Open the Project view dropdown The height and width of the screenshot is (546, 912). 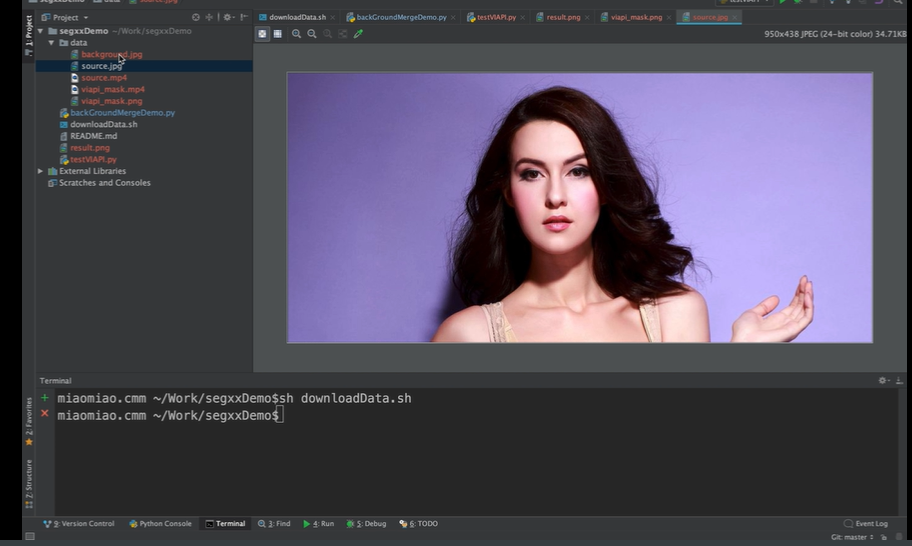tap(65, 17)
